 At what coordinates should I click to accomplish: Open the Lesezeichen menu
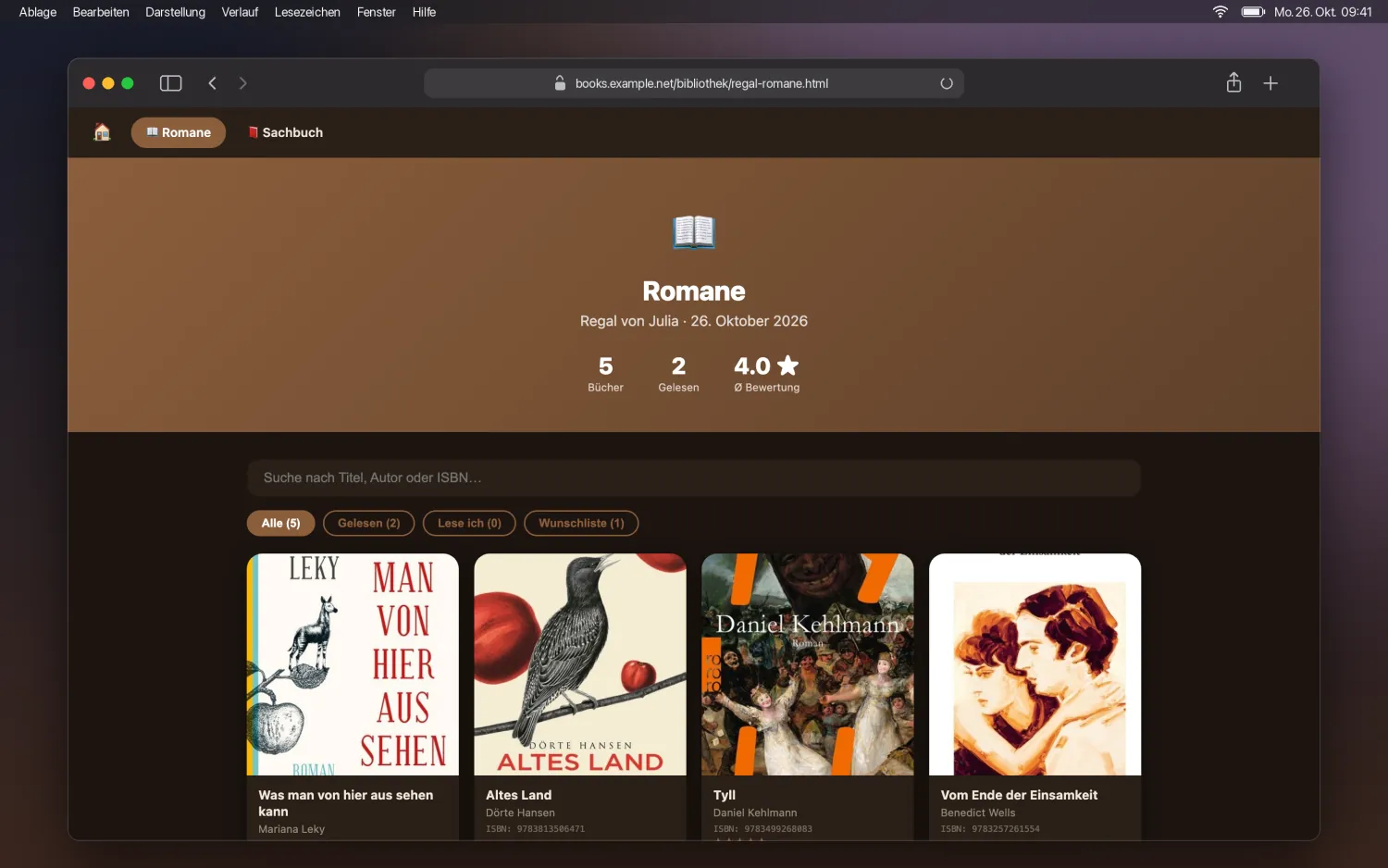click(307, 12)
